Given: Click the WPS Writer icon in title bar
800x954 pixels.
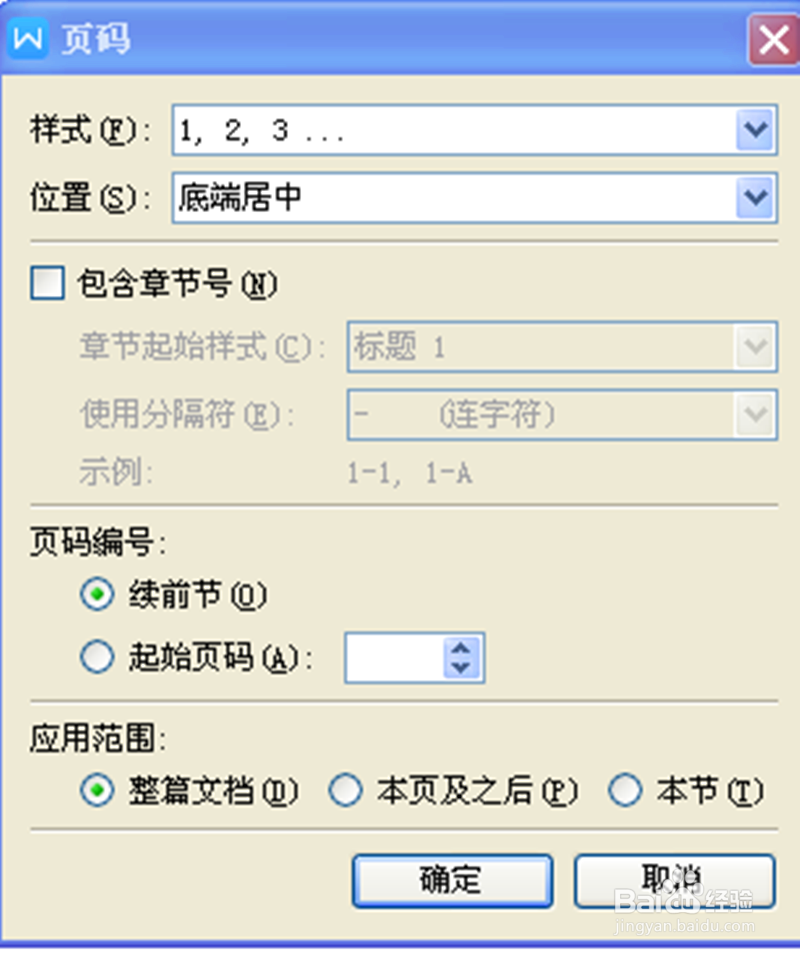Looking at the screenshot, I should 27,40.
